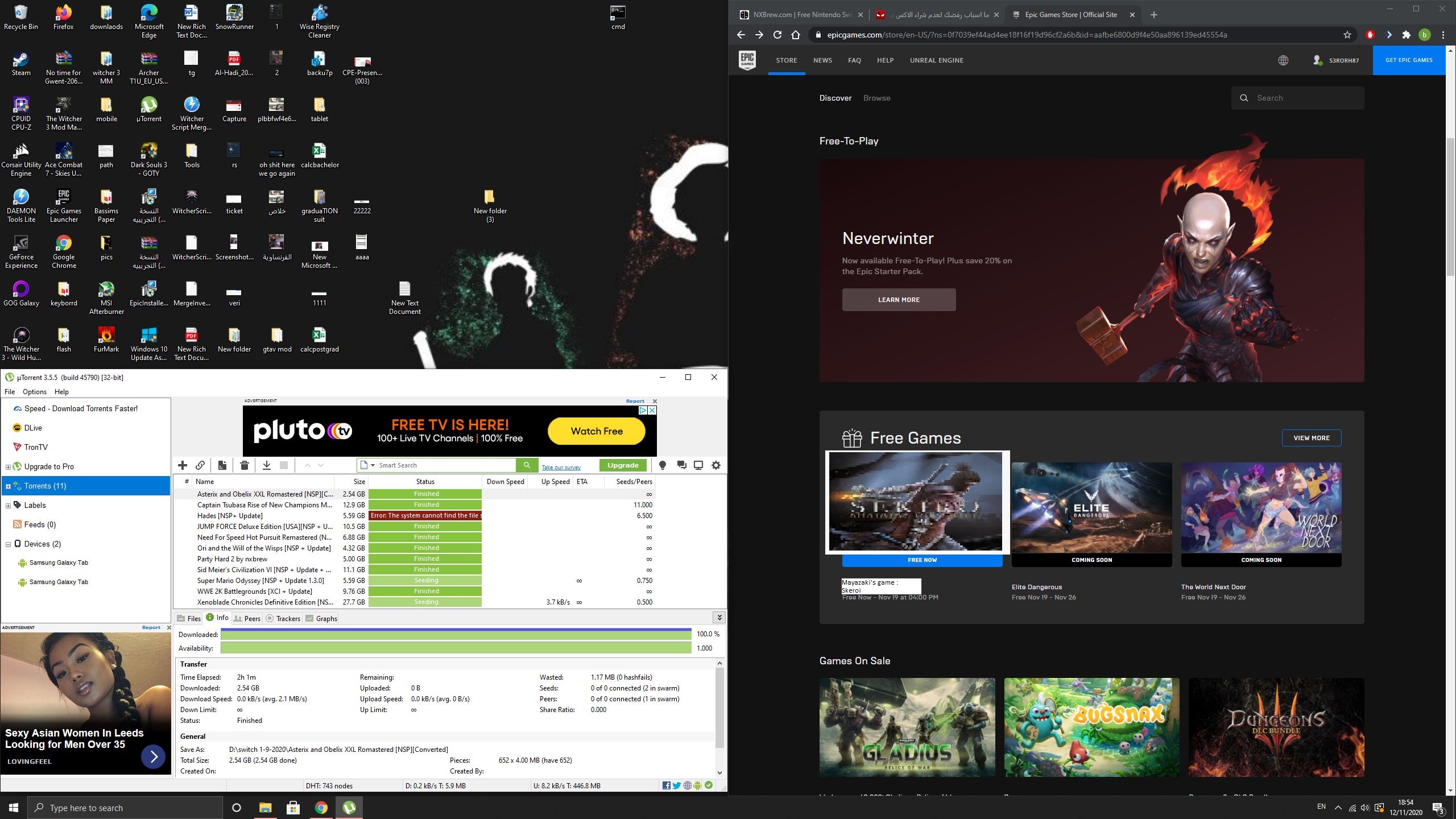Open the uTorrent File menu
This screenshot has height=819, width=1456.
pyautogui.click(x=10, y=392)
